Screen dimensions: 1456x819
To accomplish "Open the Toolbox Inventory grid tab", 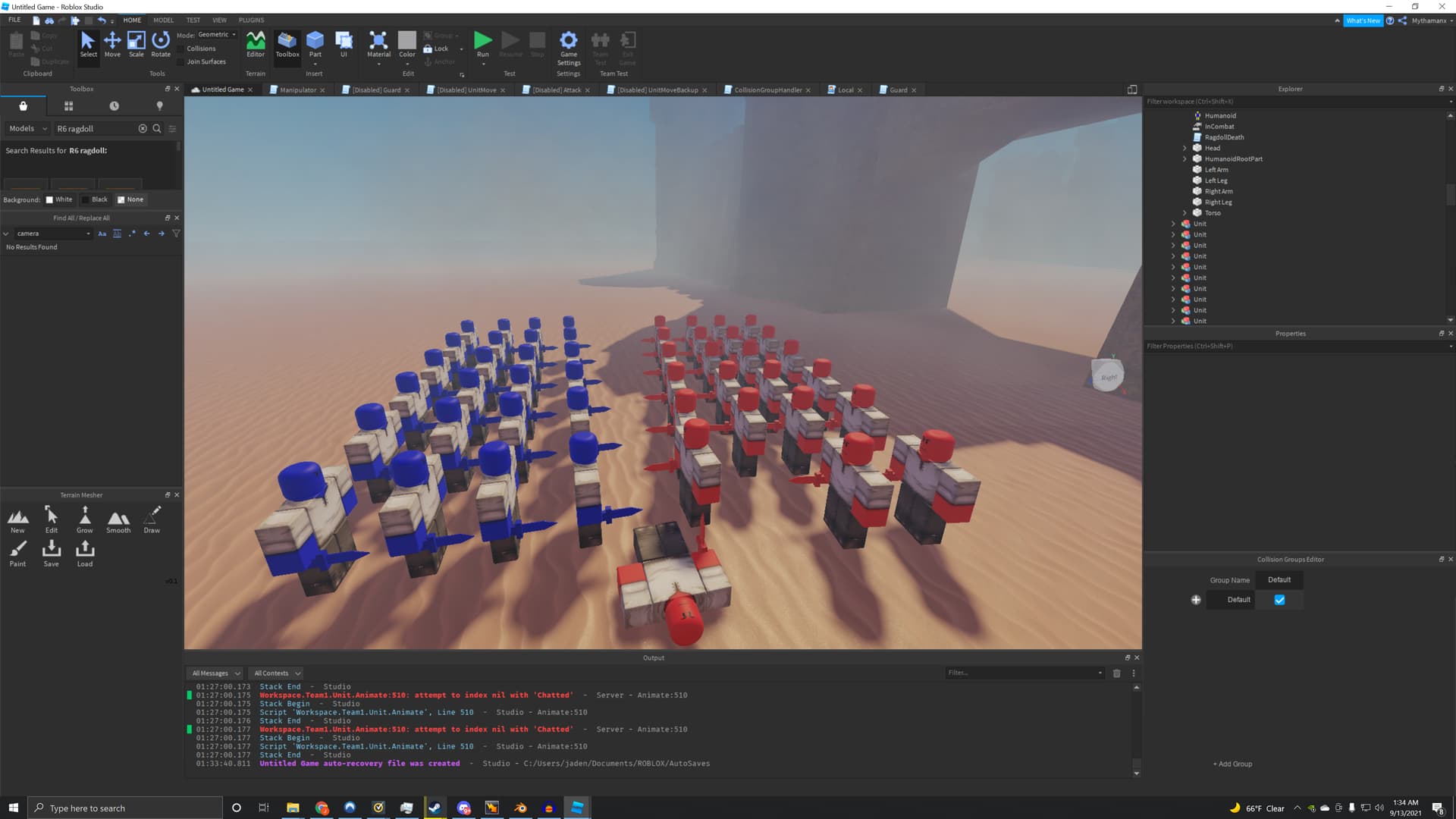I will (68, 106).
